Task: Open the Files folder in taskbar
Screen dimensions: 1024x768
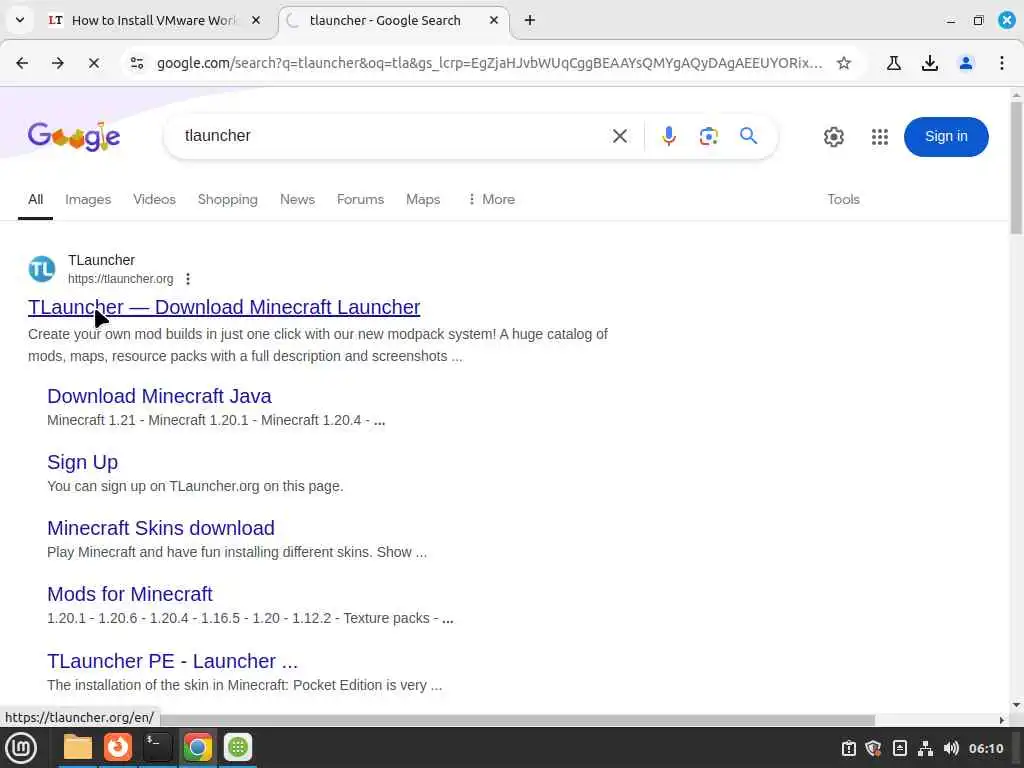Action: click(78, 747)
